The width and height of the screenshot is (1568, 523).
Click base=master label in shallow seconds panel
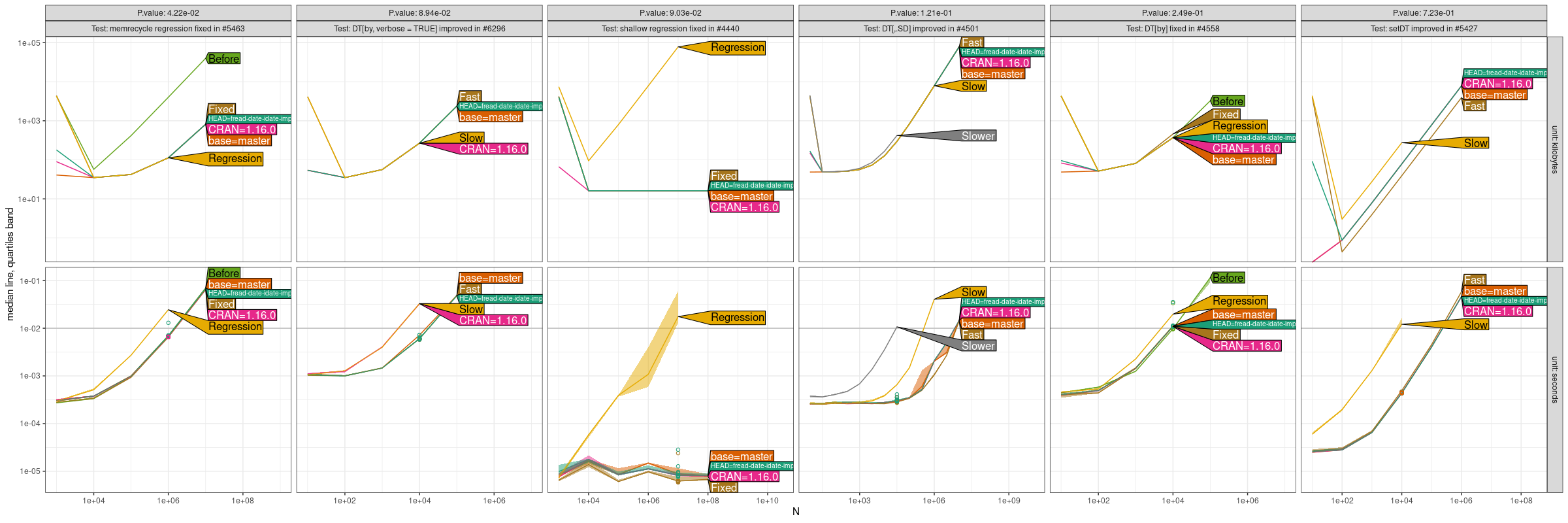pyautogui.click(x=742, y=456)
